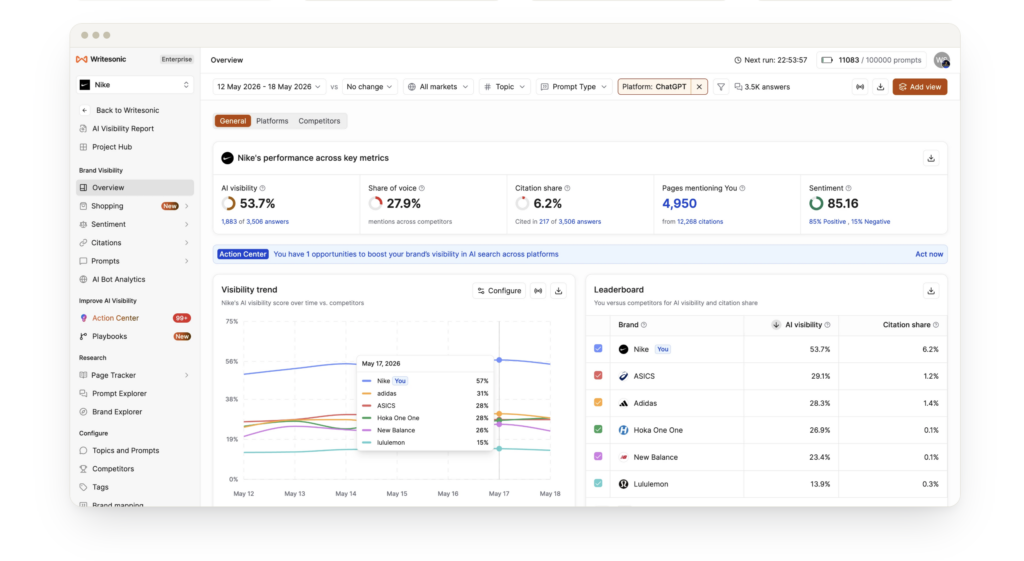Download the Leaderboard table
Viewport: 1024px width, 561px height.
931,291
